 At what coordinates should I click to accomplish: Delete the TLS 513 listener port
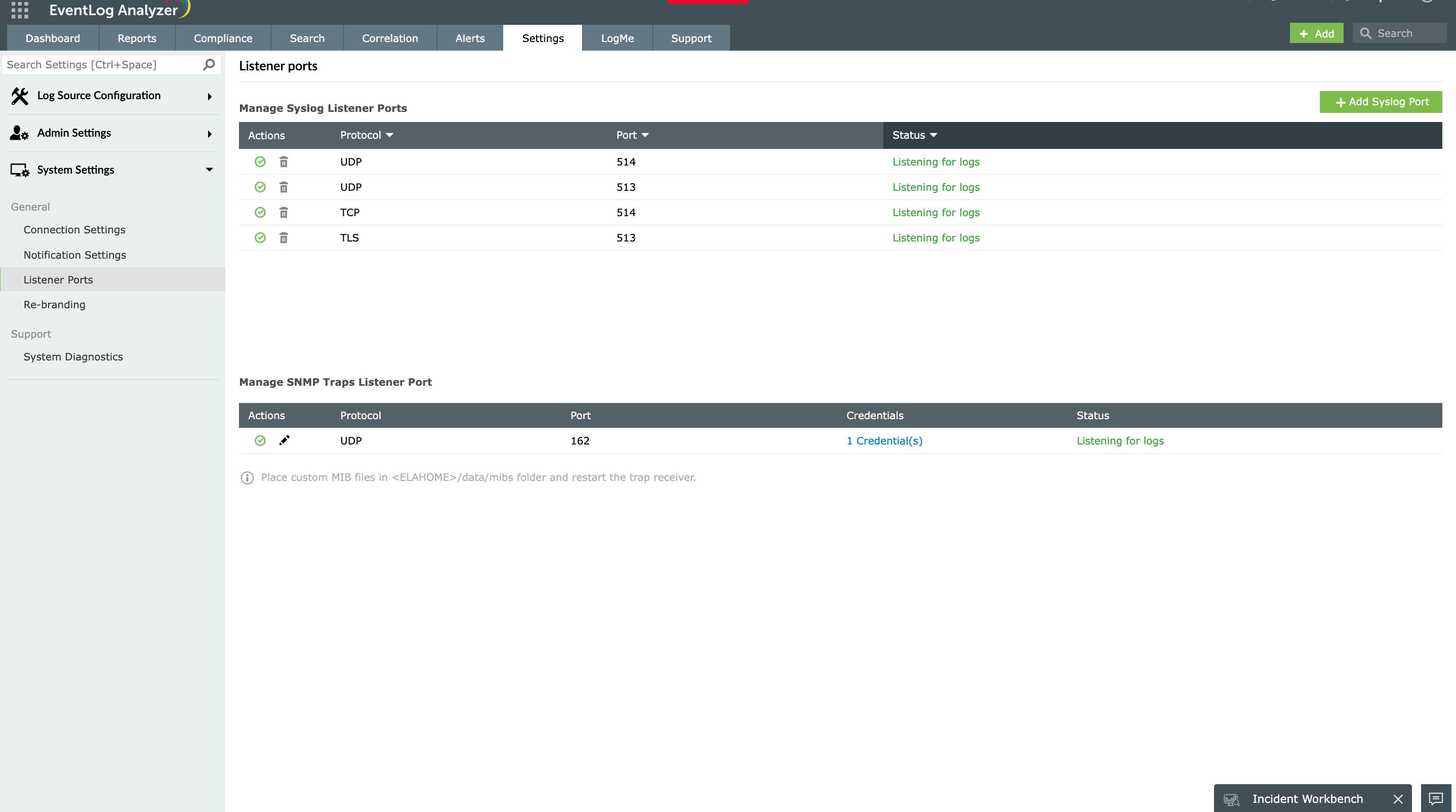(284, 237)
